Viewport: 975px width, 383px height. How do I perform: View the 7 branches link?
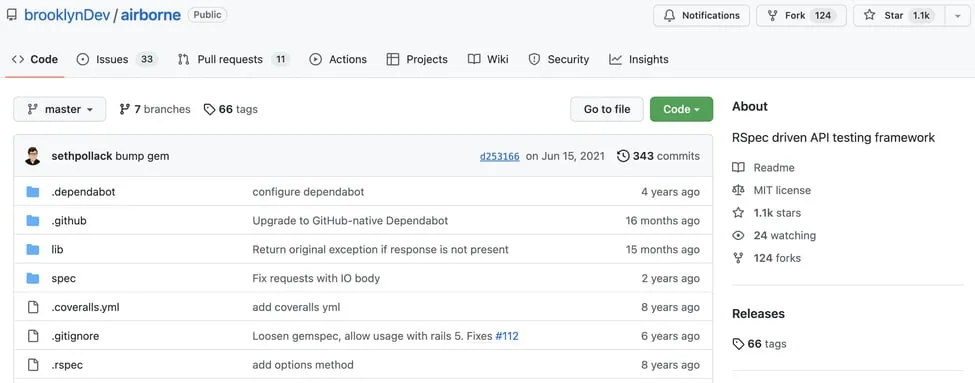[155, 109]
